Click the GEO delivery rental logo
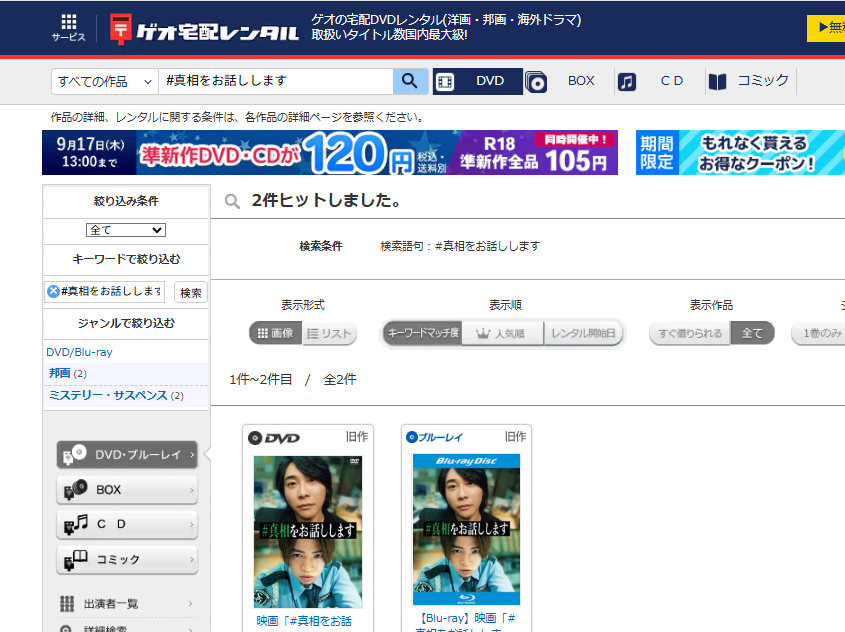Image resolution: width=845 pixels, height=632 pixels. tap(204, 30)
